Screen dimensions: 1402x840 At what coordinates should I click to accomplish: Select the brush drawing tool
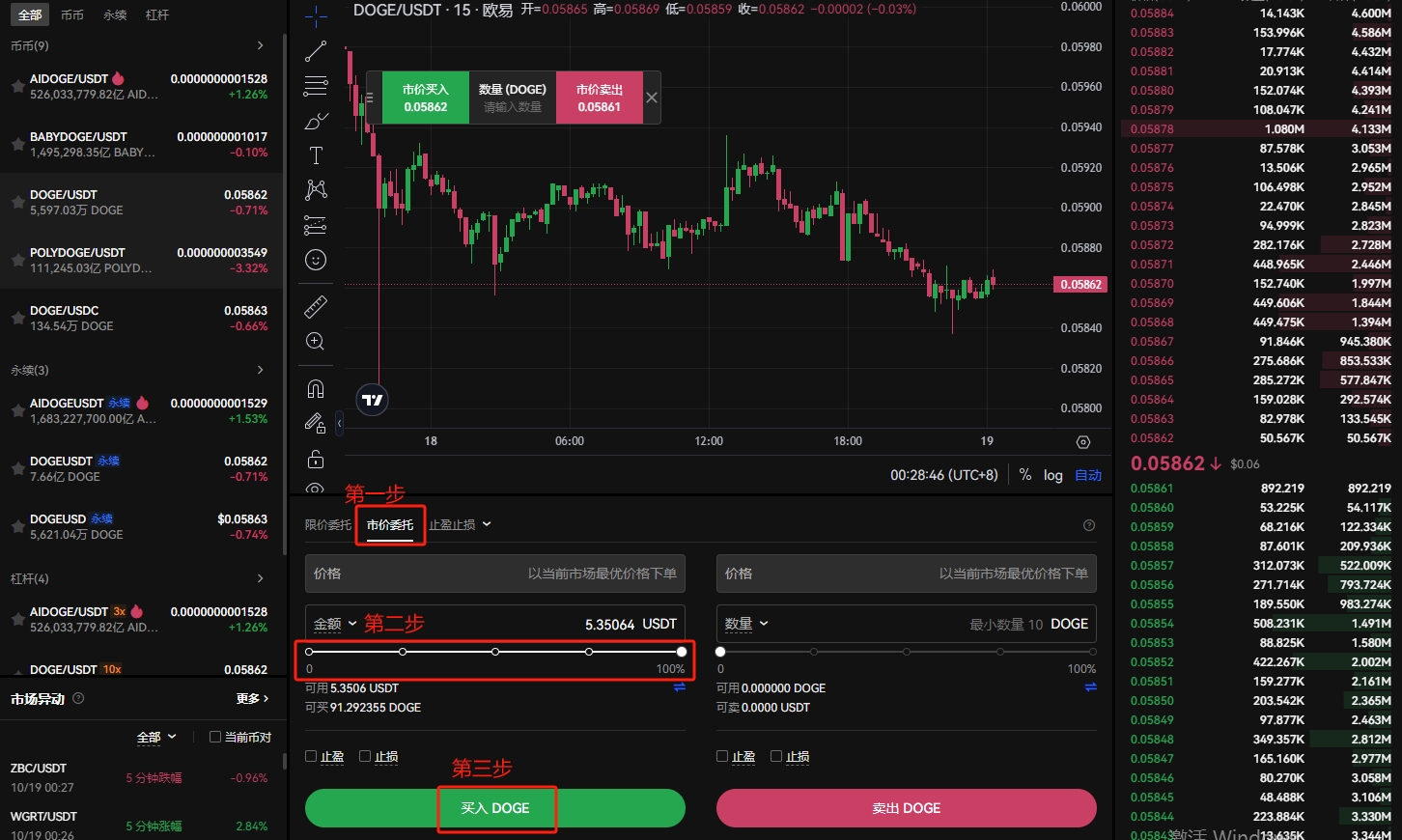pos(316,121)
